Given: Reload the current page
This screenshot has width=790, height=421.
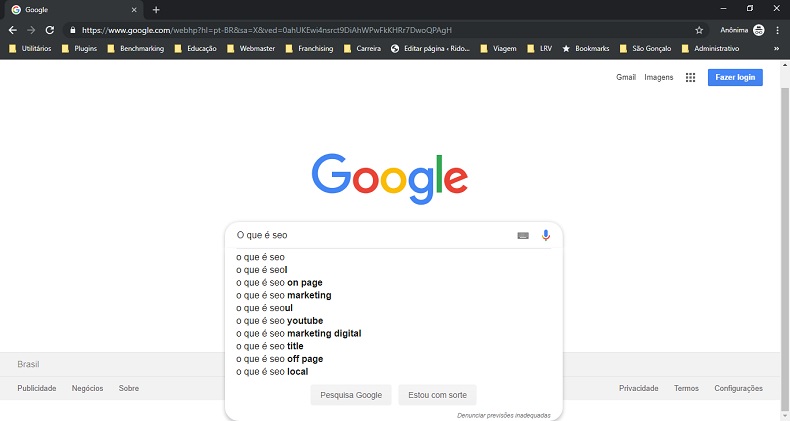Looking at the screenshot, I should [x=49, y=30].
